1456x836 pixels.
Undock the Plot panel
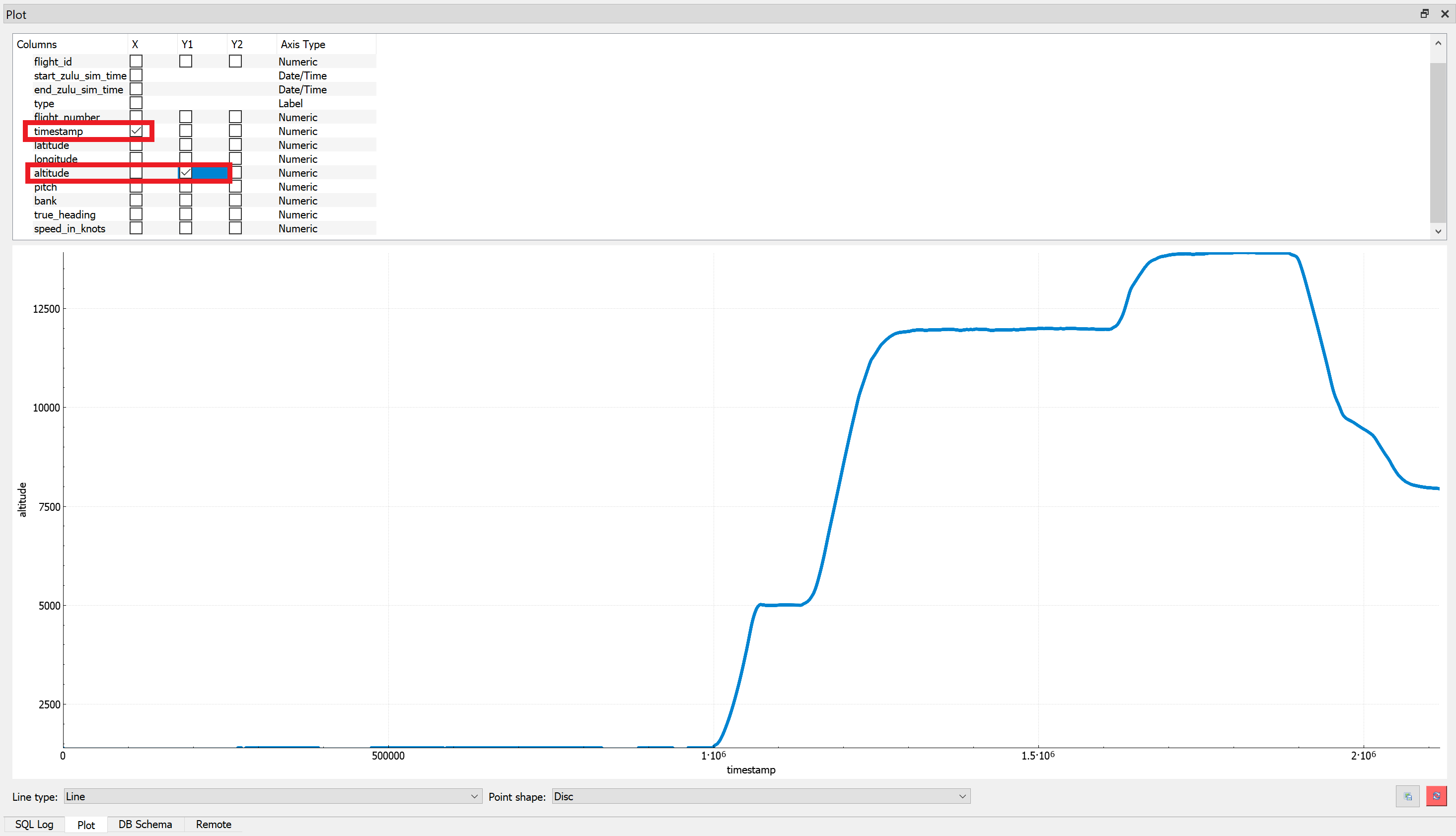pos(1424,14)
